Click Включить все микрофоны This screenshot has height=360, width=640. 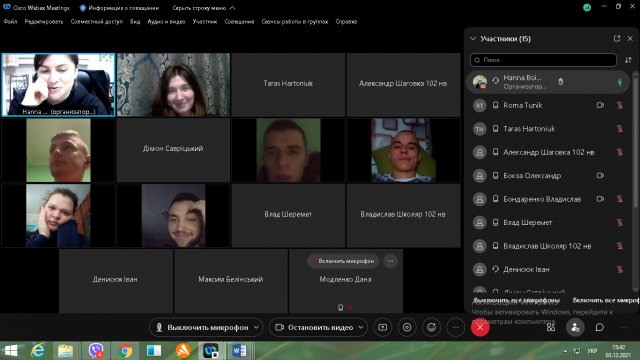point(606,300)
